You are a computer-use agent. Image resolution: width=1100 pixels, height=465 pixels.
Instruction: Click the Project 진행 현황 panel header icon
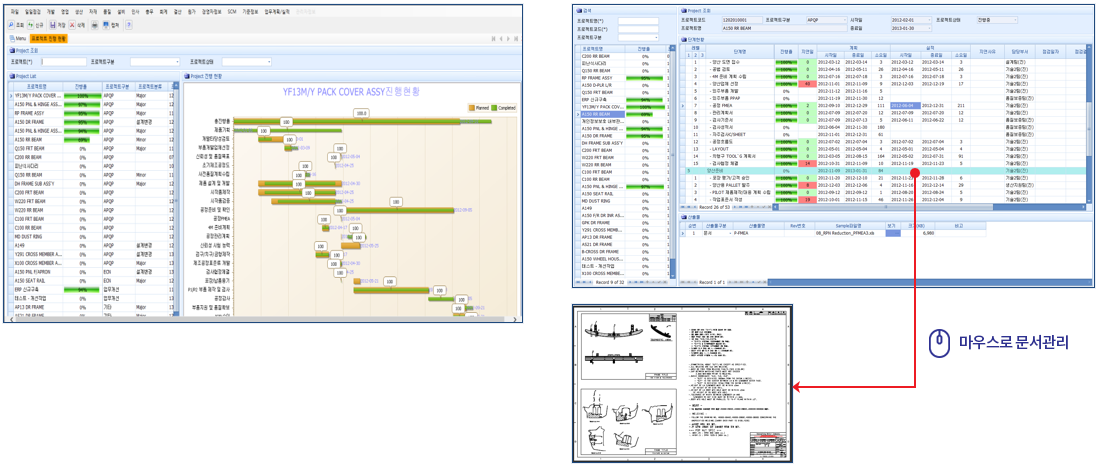187,76
